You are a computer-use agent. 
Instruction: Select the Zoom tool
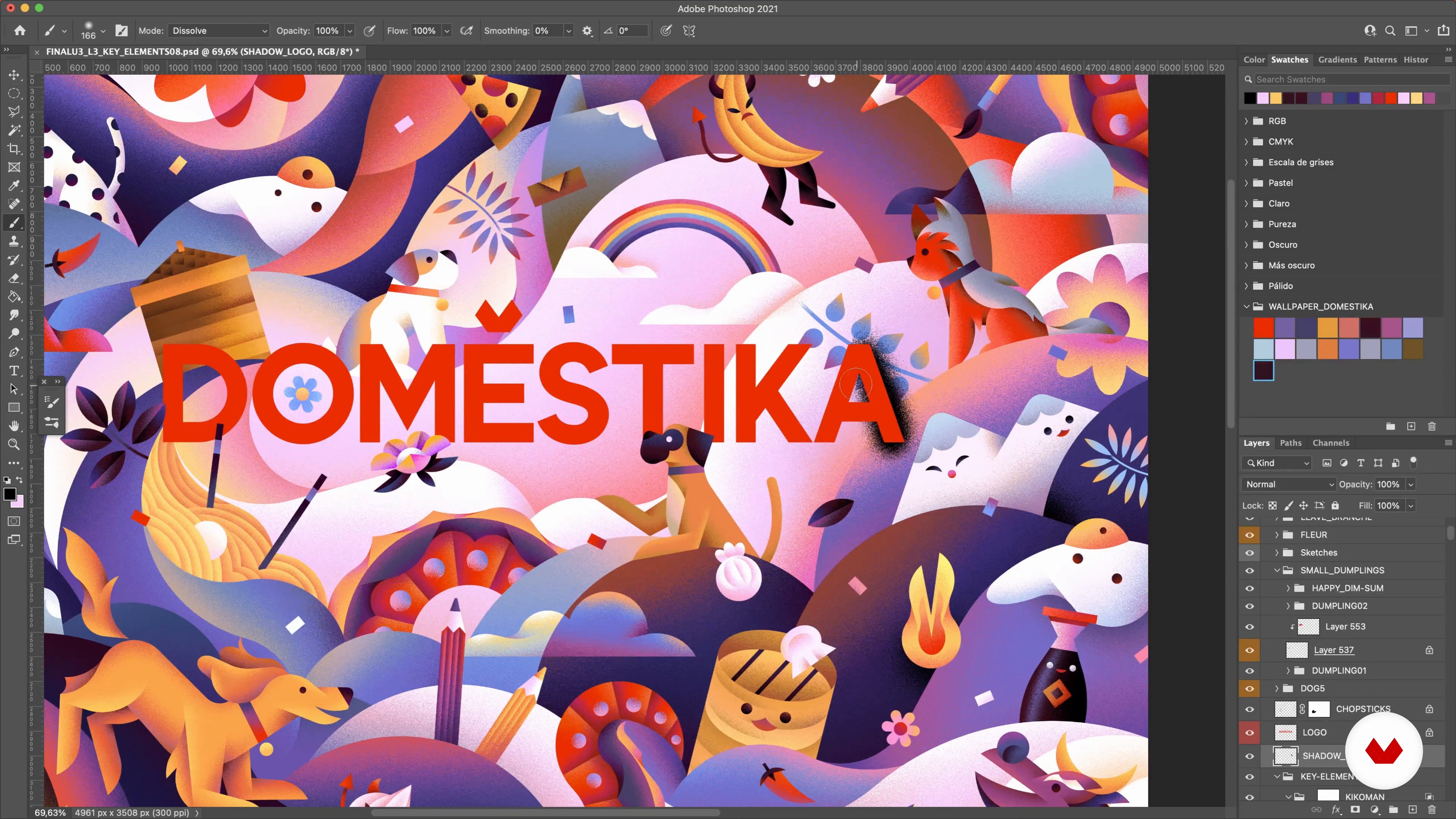(14, 444)
